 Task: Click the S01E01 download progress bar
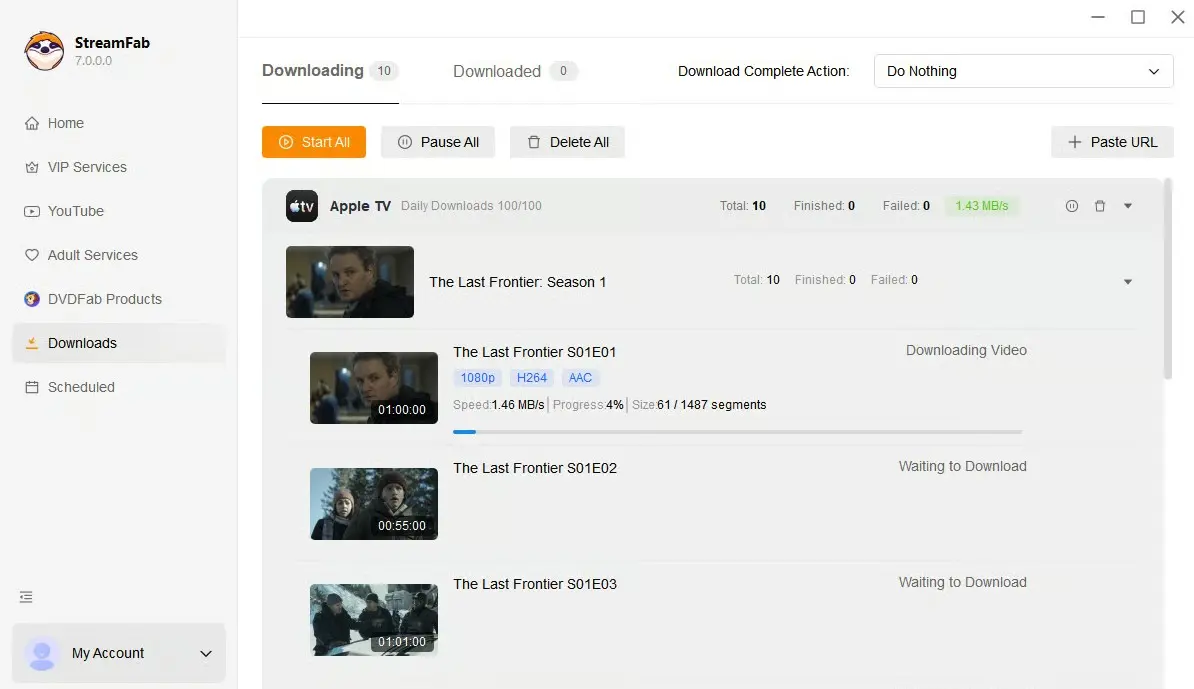pyautogui.click(x=737, y=432)
